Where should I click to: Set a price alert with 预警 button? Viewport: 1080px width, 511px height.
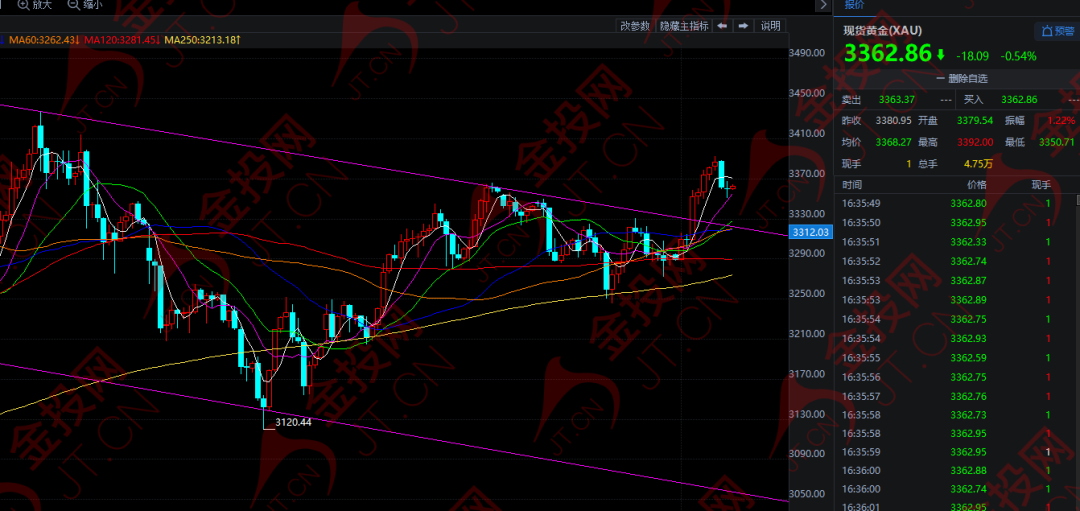[1057, 31]
